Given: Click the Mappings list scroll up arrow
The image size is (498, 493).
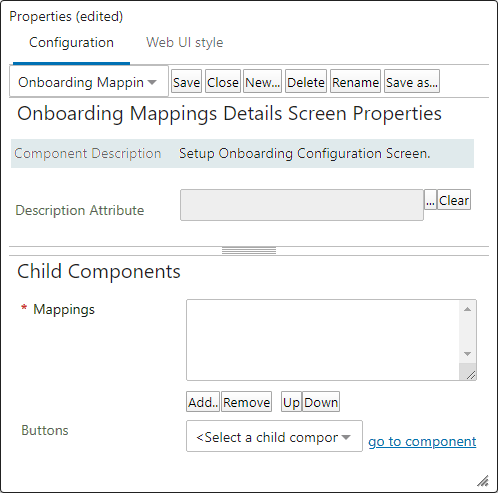Looking at the screenshot, I should pyautogui.click(x=467, y=309).
